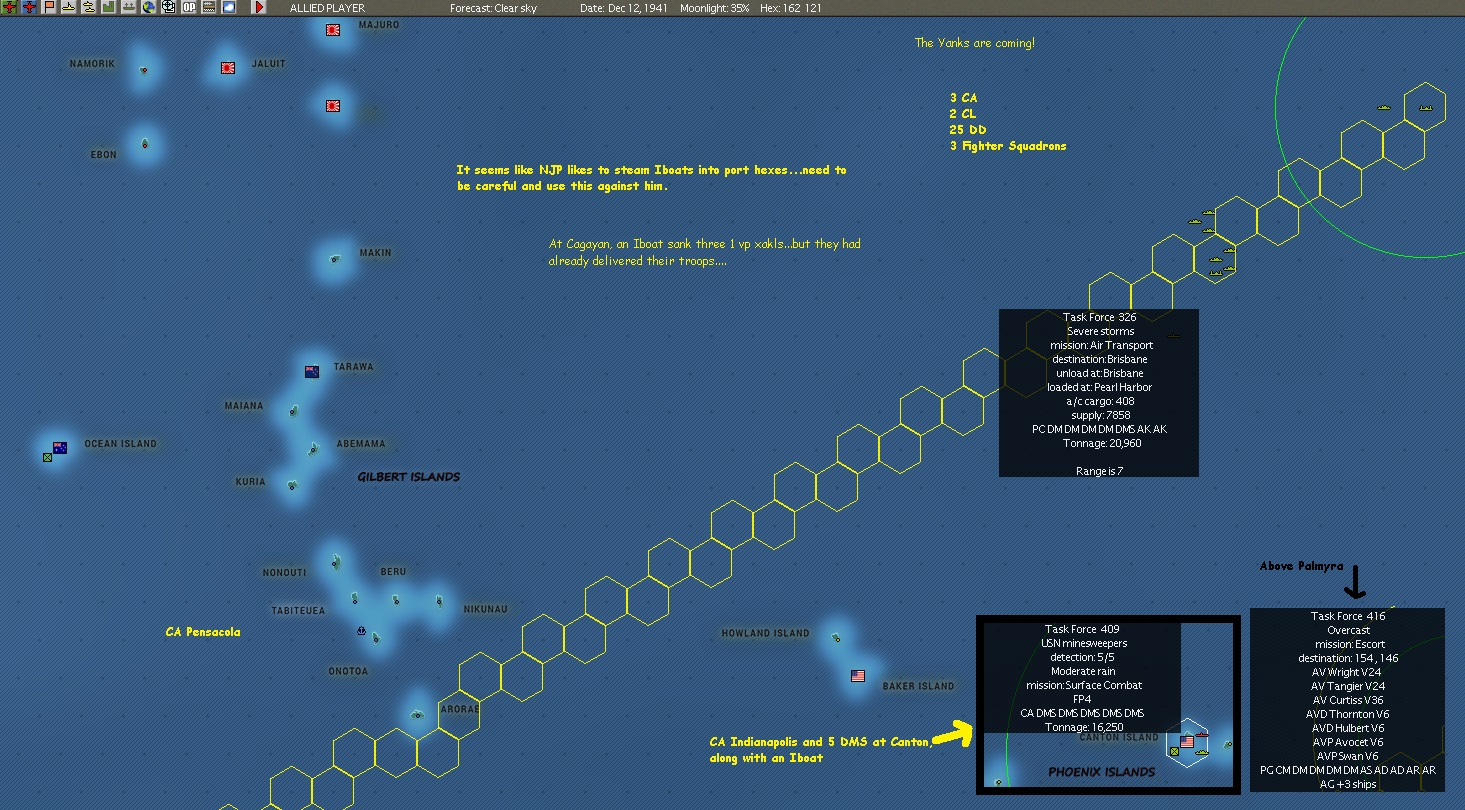
Task: Click the green unit marker at Ocean Island
Action: pyautogui.click(x=47, y=457)
